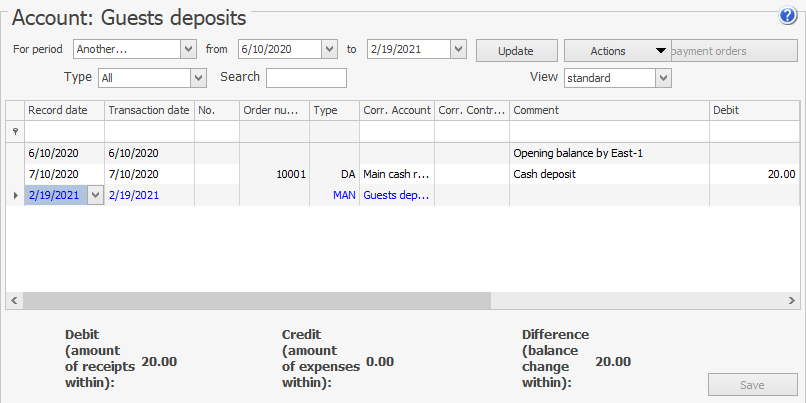Open the Actions menu button
806x403 pixels.
(617, 51)
